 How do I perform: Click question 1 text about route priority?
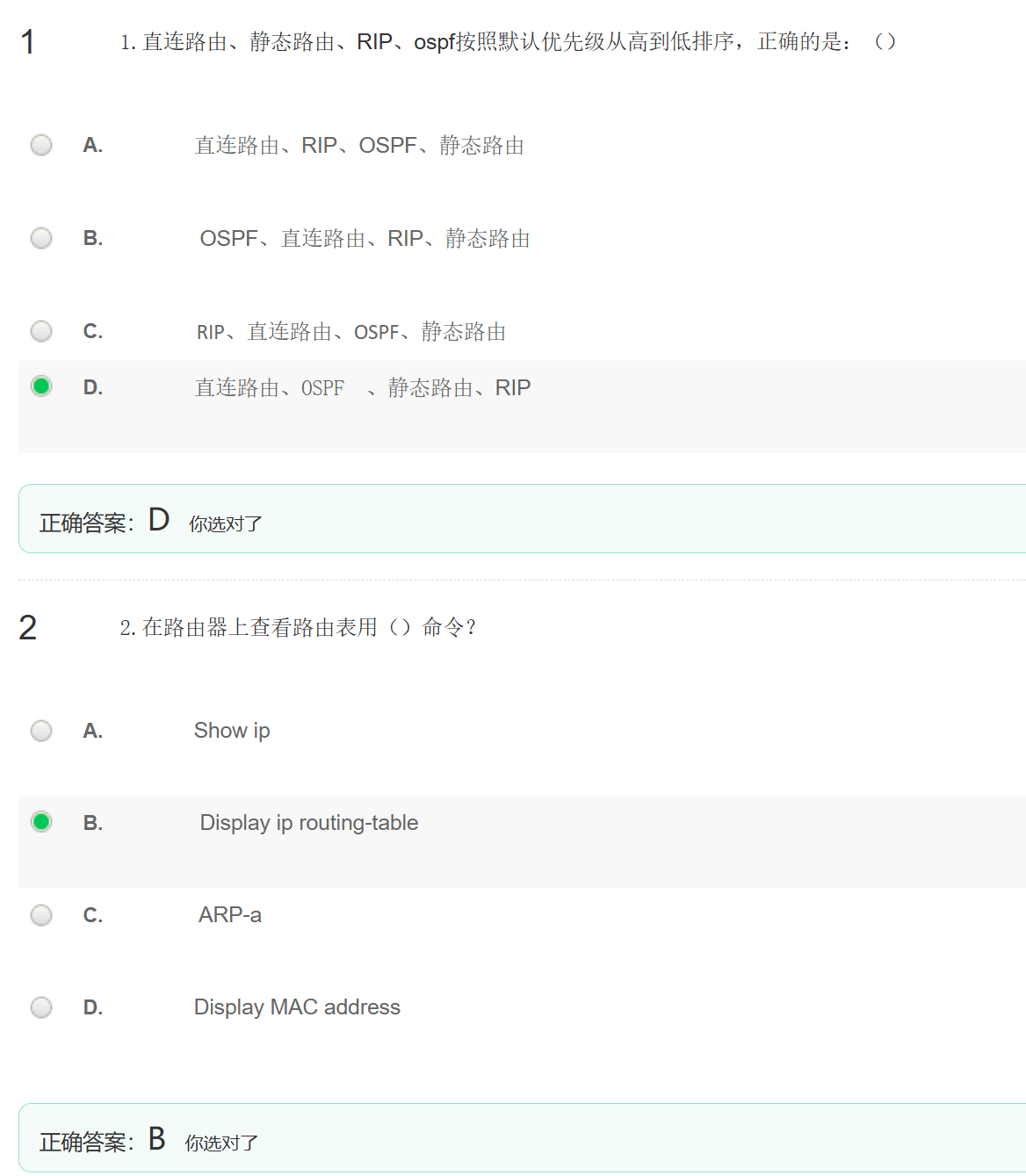coord(508,42)
